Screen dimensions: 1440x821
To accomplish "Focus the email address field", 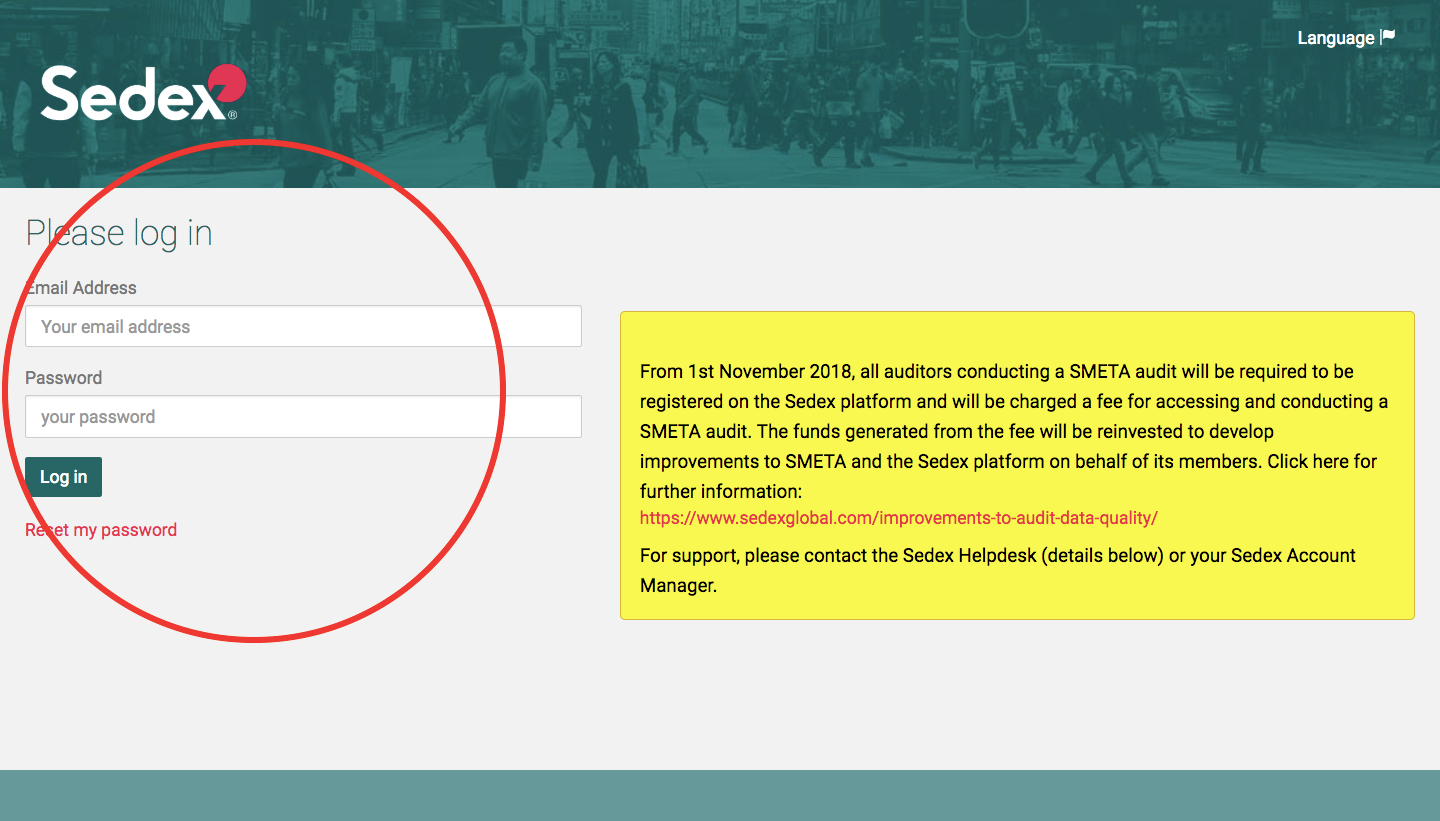I will point(303,326).
